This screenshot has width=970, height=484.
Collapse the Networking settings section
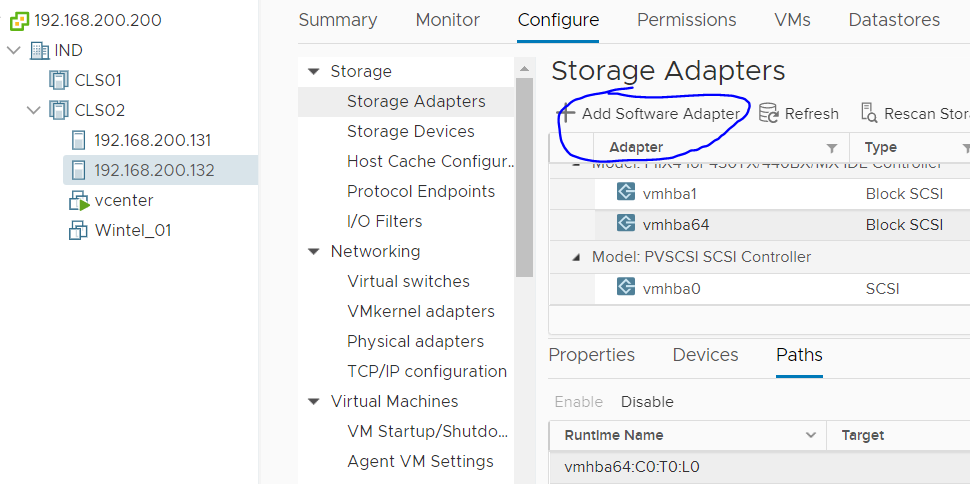pyautogui.click(x=314, y=251)
